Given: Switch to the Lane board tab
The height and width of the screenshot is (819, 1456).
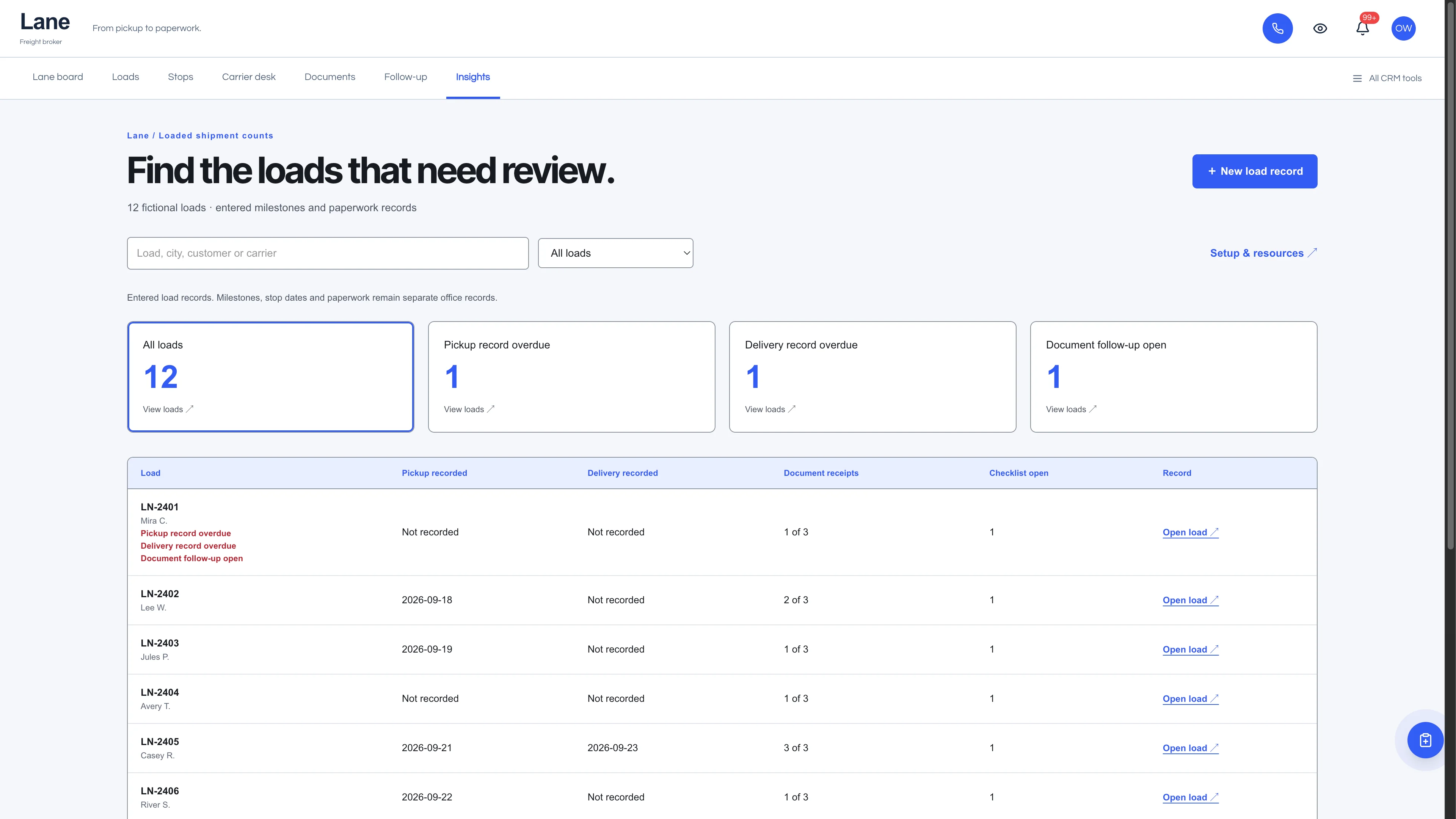Looking at the screenshot, I should click(x=58, y=77).
